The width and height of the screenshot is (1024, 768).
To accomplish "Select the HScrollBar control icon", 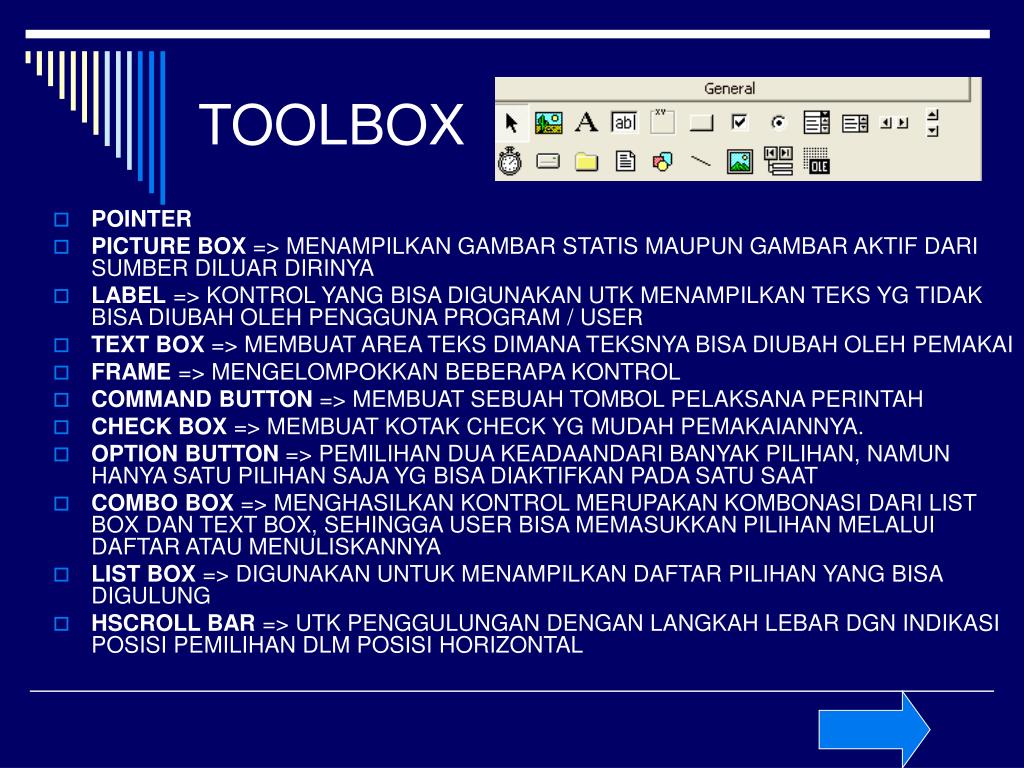I will click(894, 122).
